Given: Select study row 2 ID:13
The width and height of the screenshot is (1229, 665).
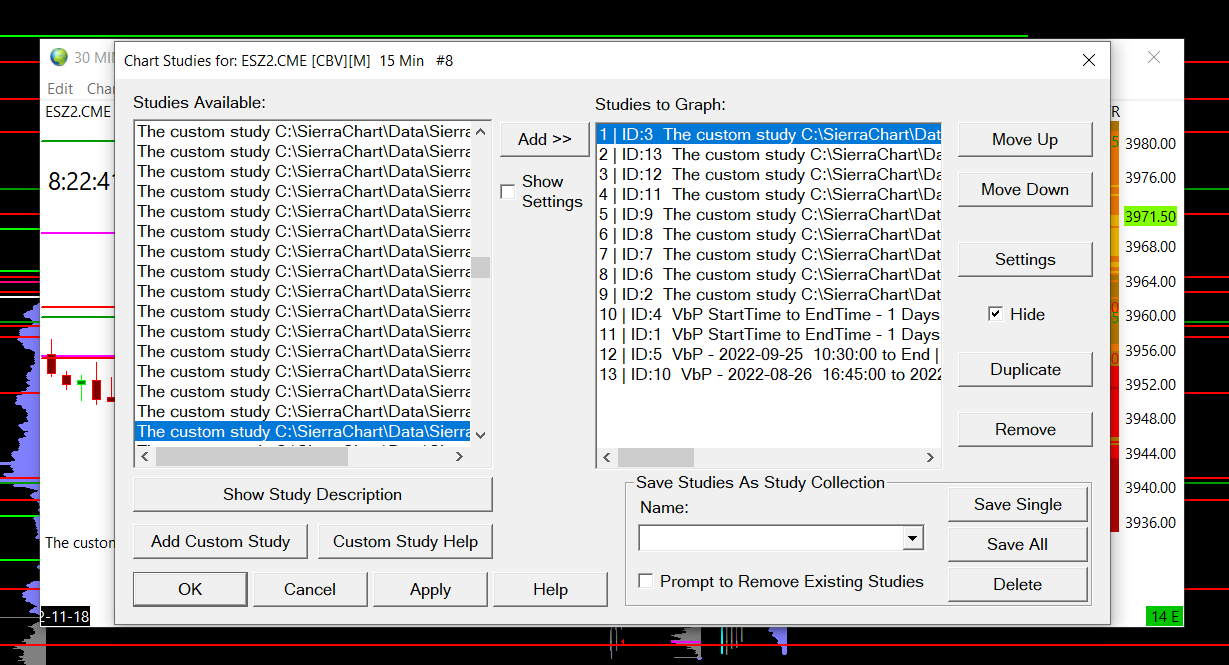Looking at the screenshot, I should click(x=769, y=155).
